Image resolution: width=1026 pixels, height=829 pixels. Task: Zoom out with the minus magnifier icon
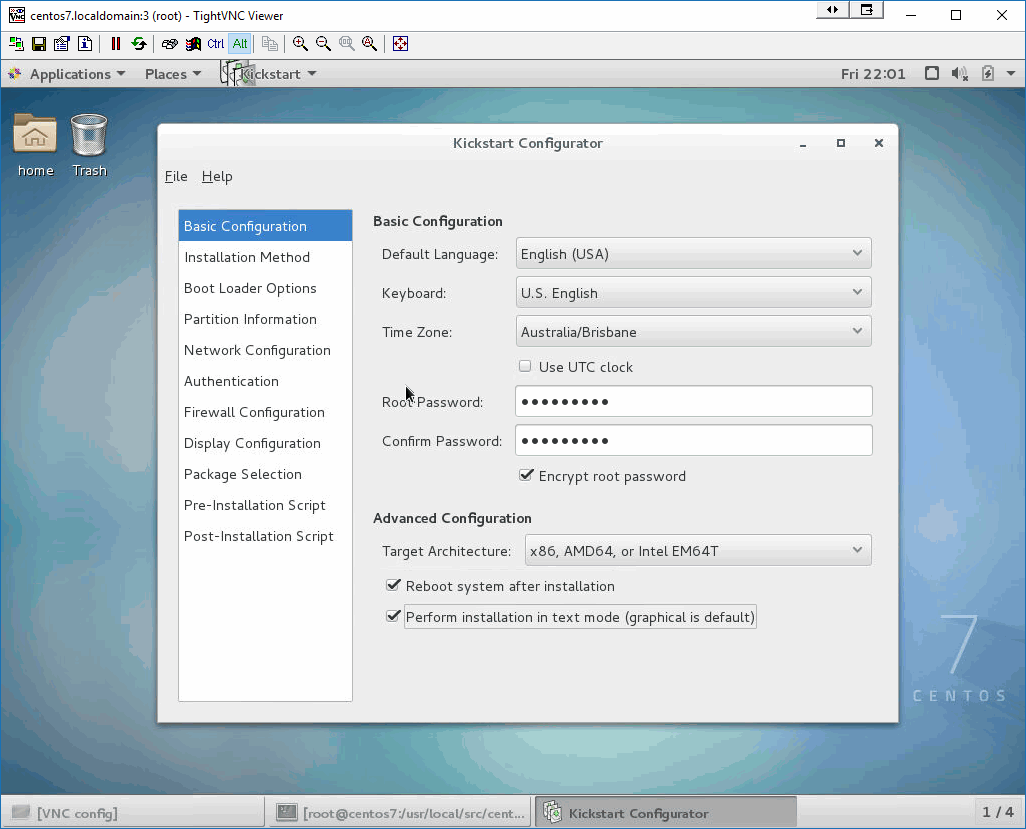tap(323, 44)
